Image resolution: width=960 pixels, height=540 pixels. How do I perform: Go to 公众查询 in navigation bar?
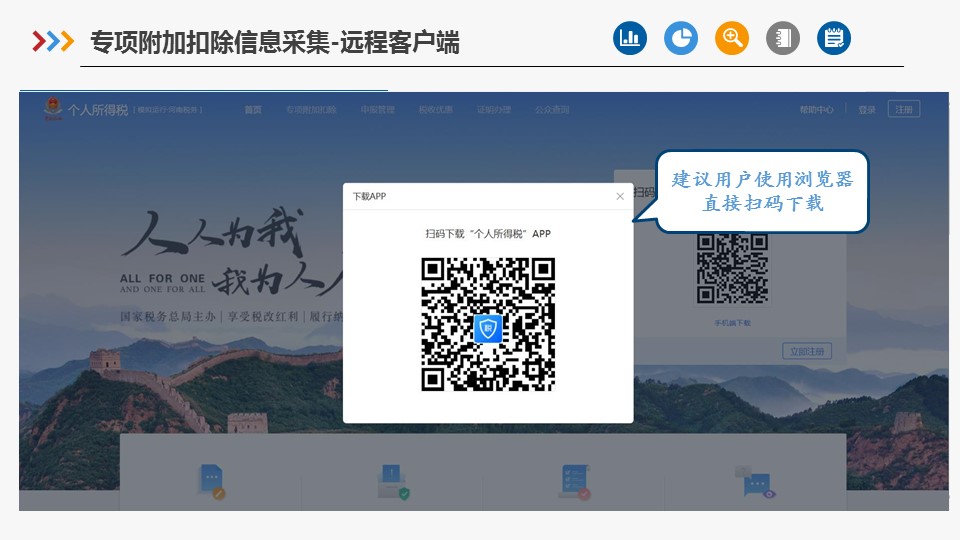[x=551, y=110]
